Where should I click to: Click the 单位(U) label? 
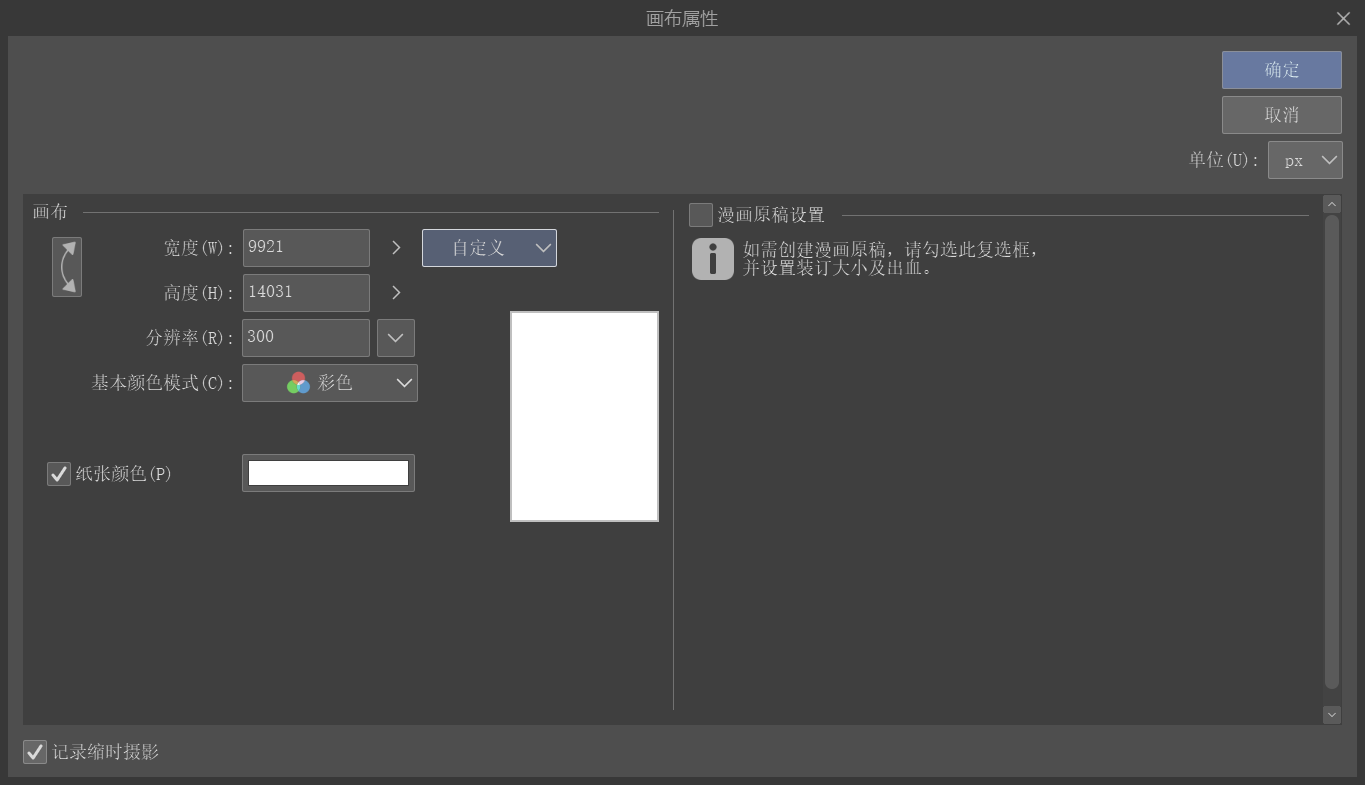click(1224, 160)
